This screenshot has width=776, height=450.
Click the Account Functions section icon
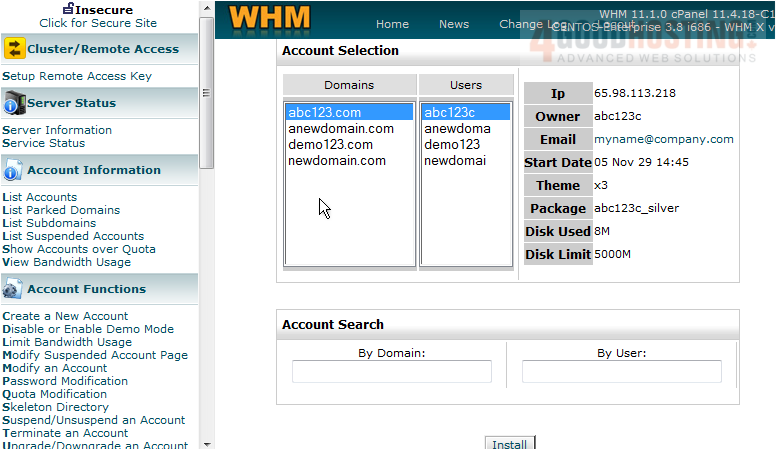click(x=13, y=289)
